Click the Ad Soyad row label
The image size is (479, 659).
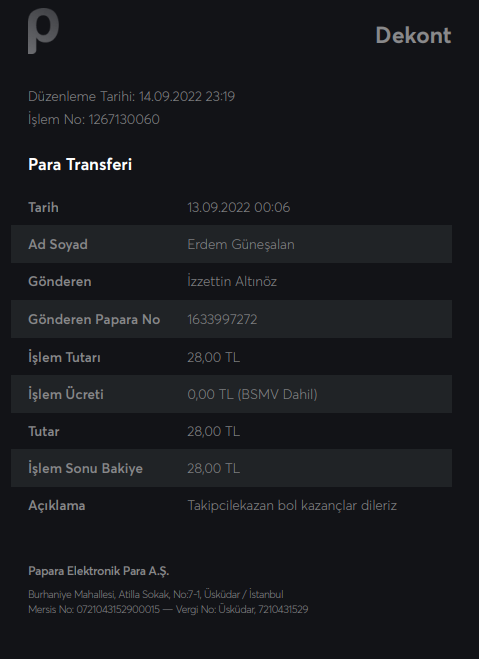tap(58, 244)
